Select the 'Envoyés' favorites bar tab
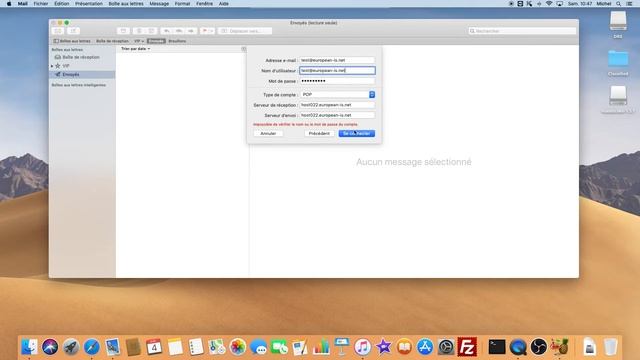 pos(156,41)
